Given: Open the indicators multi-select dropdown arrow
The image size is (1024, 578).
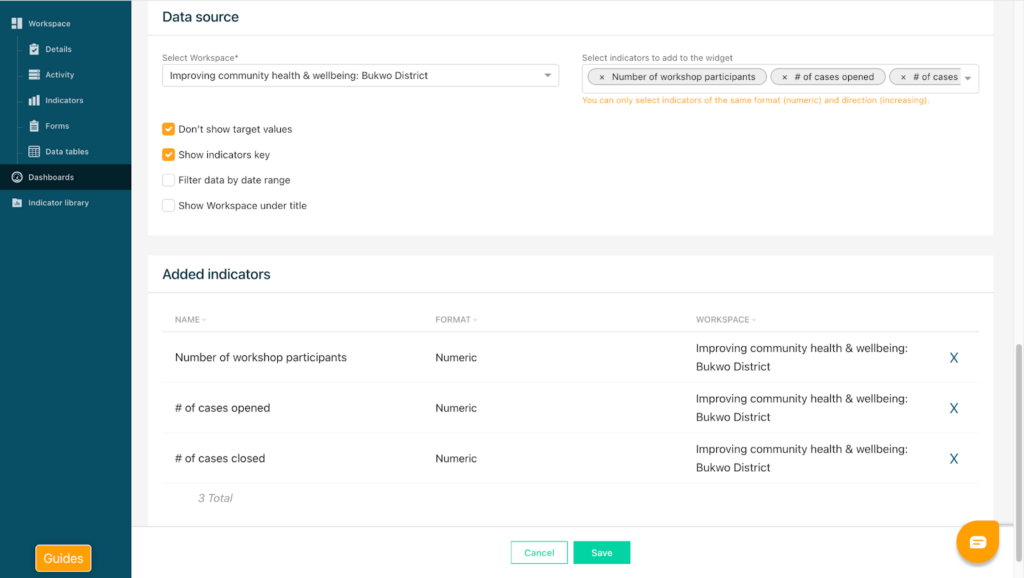Looking at the screenshot, I should tap(968, 78).
